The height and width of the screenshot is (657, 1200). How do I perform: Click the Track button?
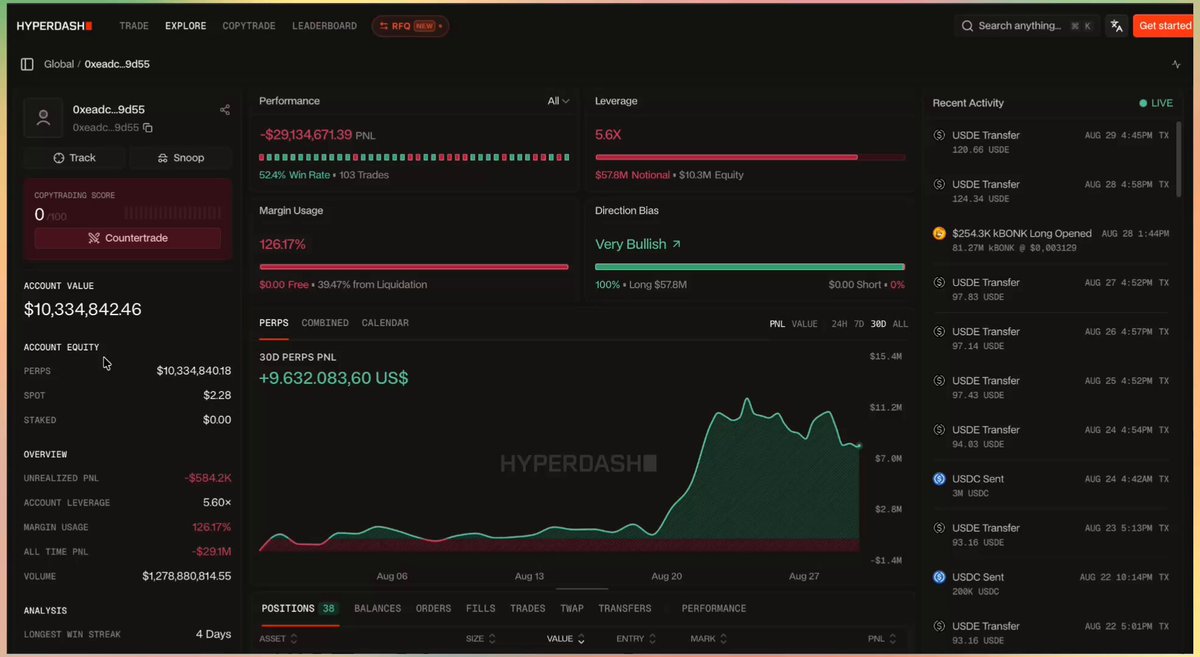[75, 158]
